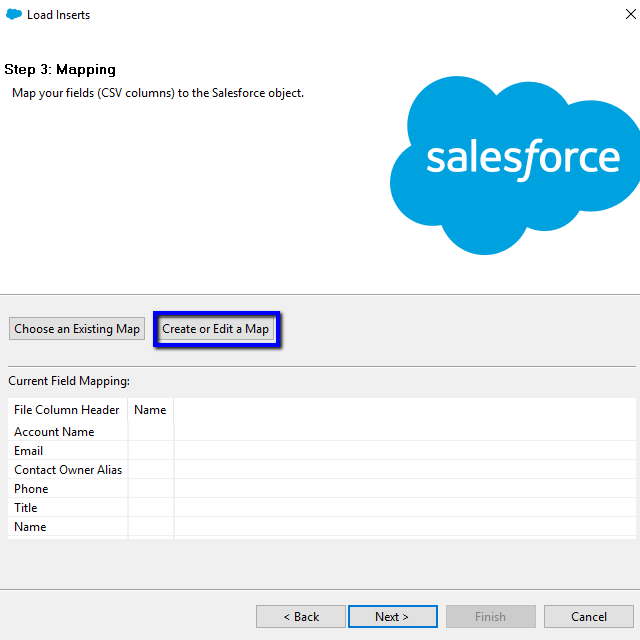Select the Name row at the table bottom
Screen dimensions: 640x640
(30, 527)
